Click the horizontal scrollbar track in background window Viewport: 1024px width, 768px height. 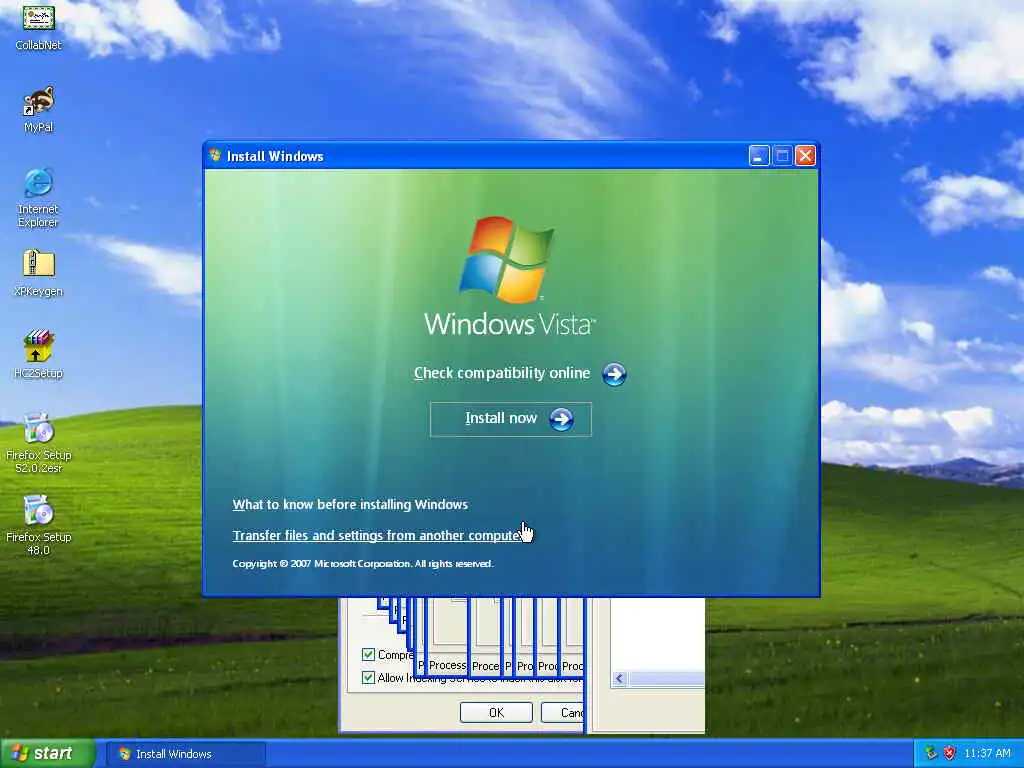coord(666,679)
